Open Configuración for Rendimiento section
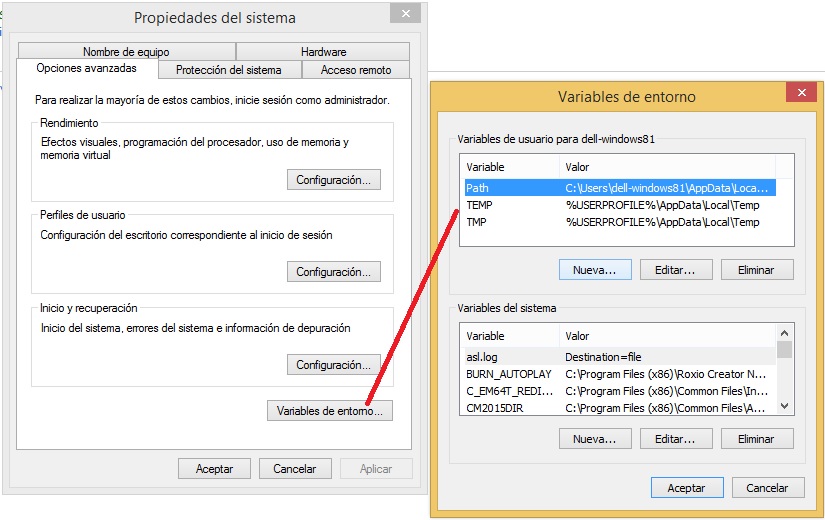Image resolution: width=825 pixels, height=520 pixels. (333, 180)
